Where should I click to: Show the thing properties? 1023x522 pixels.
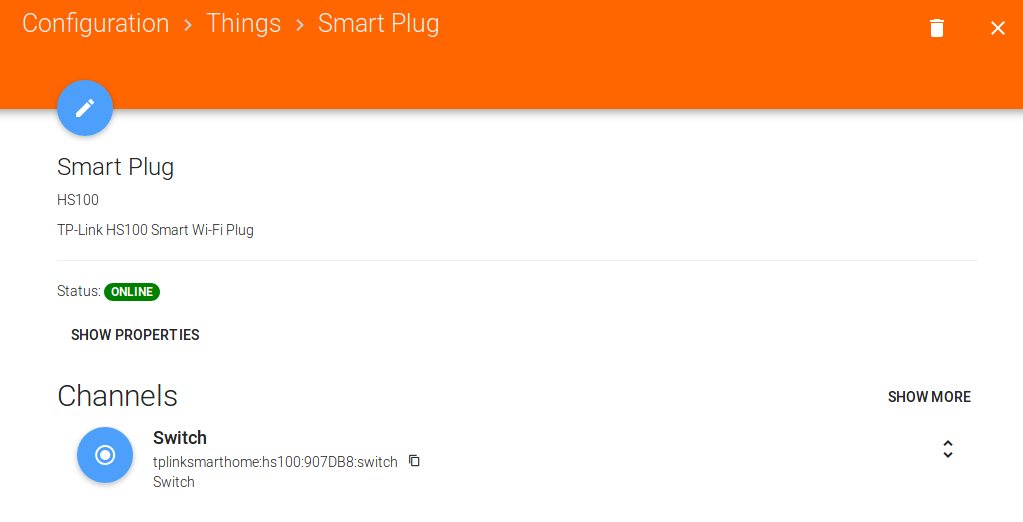135,335
